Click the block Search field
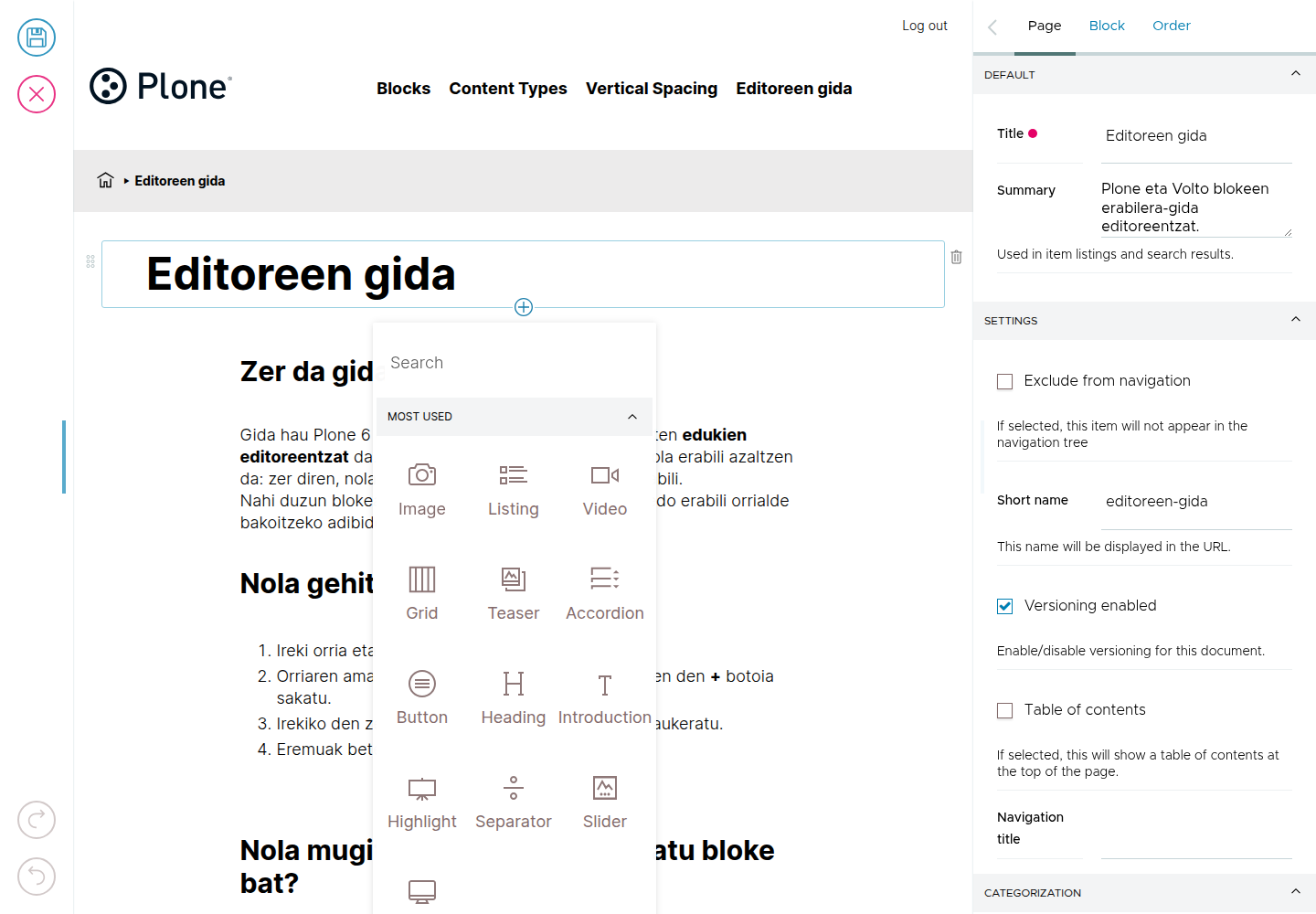 click(515, 363)
